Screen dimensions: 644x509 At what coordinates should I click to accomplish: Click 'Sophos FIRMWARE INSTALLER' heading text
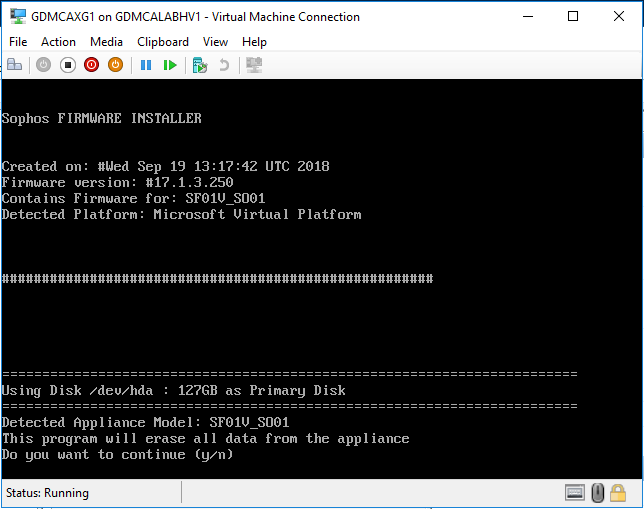coord(102,118)
